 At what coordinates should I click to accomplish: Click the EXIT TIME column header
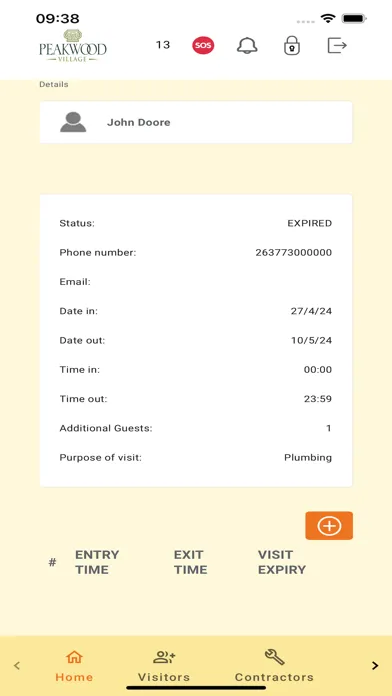[x=190, y=562]
